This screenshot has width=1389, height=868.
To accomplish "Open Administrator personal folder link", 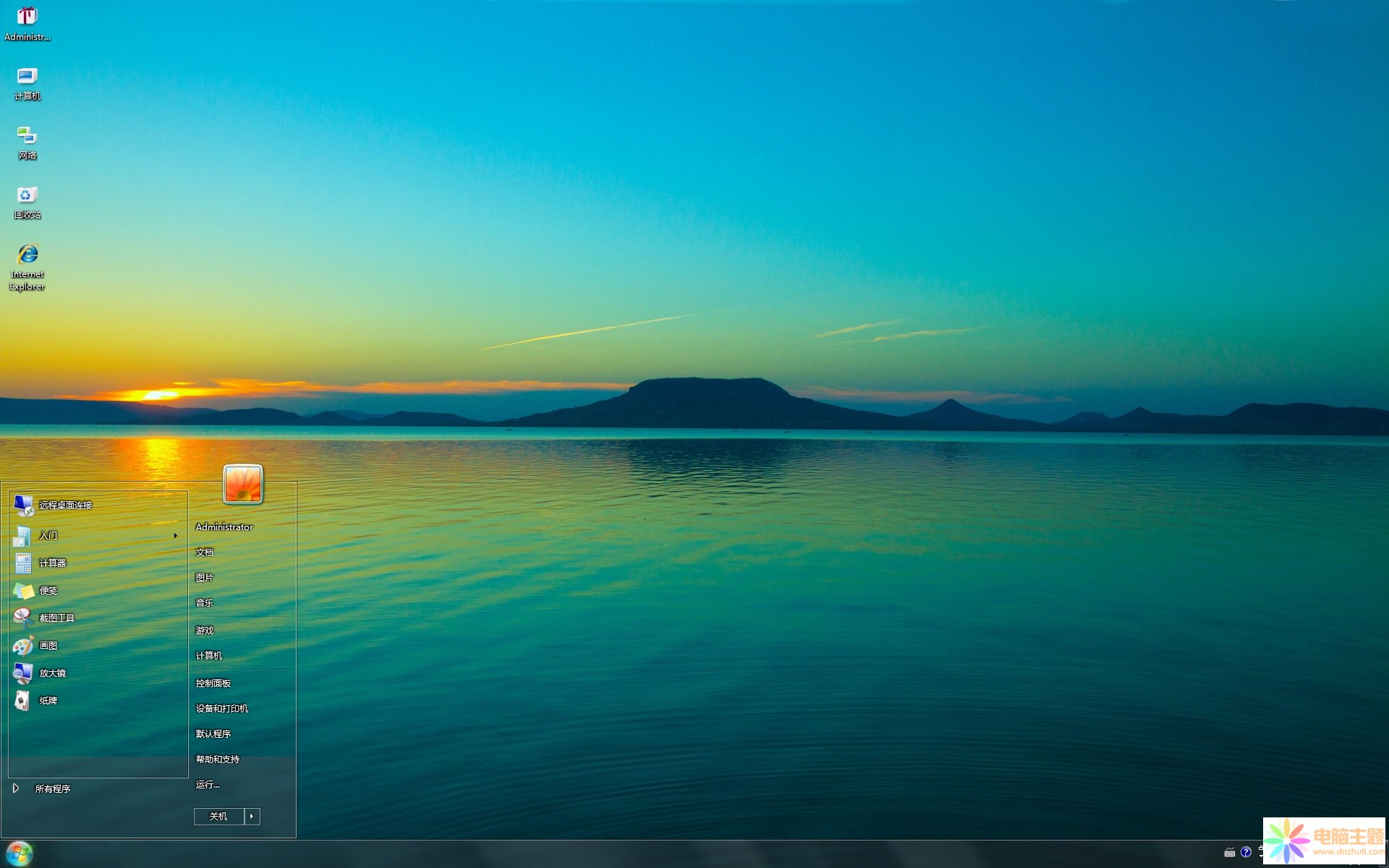I will (x=224, y=527).
